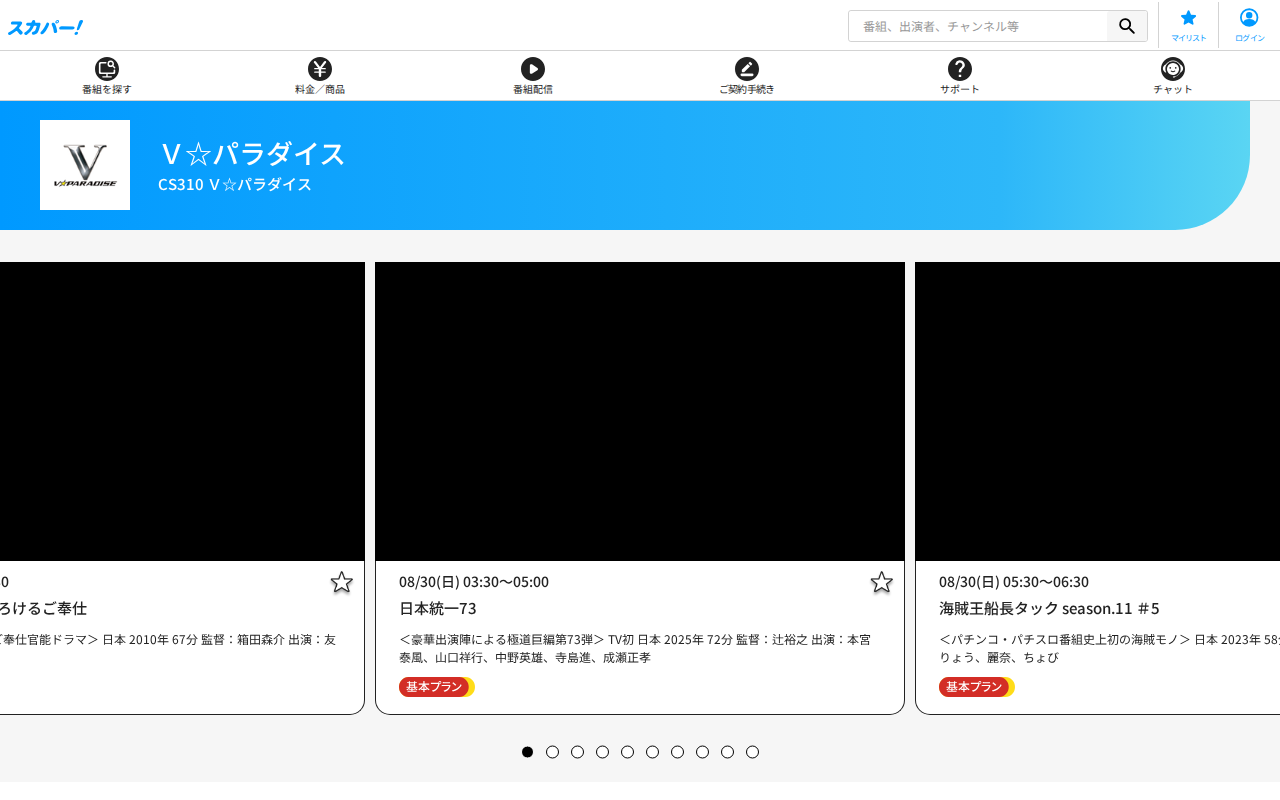Click the search magnifier button
Image resolution: width=1280 pixels, height=800 pixels.
pyautogui.click(x=1127, y=26)
